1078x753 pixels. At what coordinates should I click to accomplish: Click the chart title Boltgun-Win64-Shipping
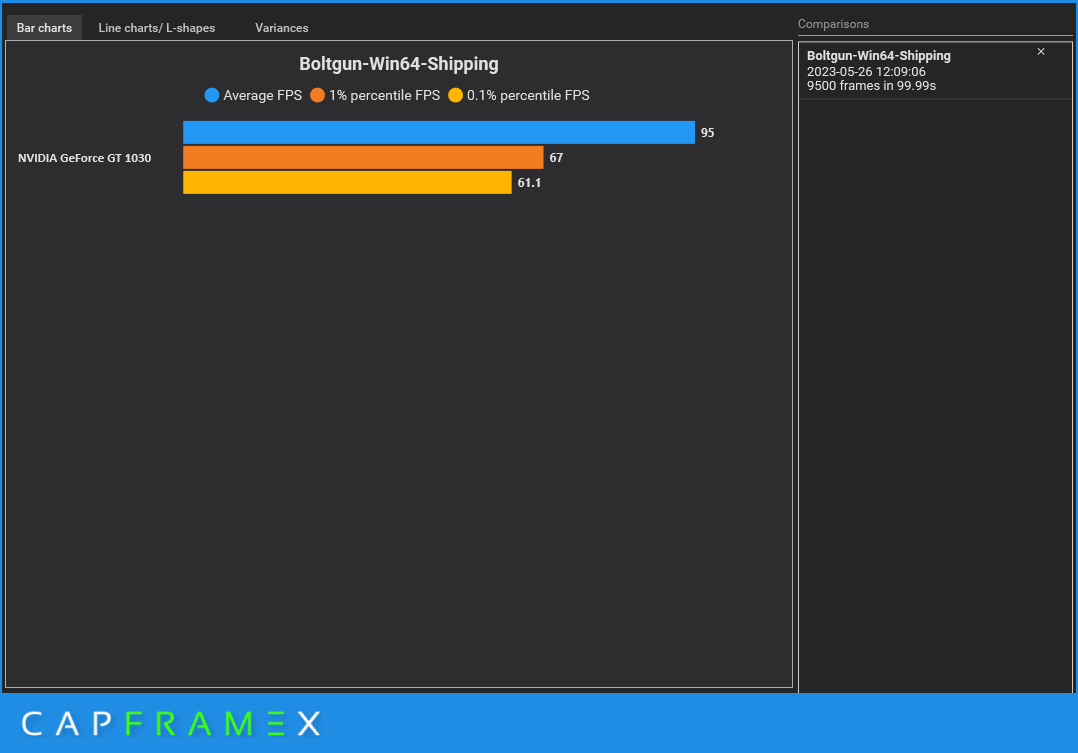pos(399,64)
